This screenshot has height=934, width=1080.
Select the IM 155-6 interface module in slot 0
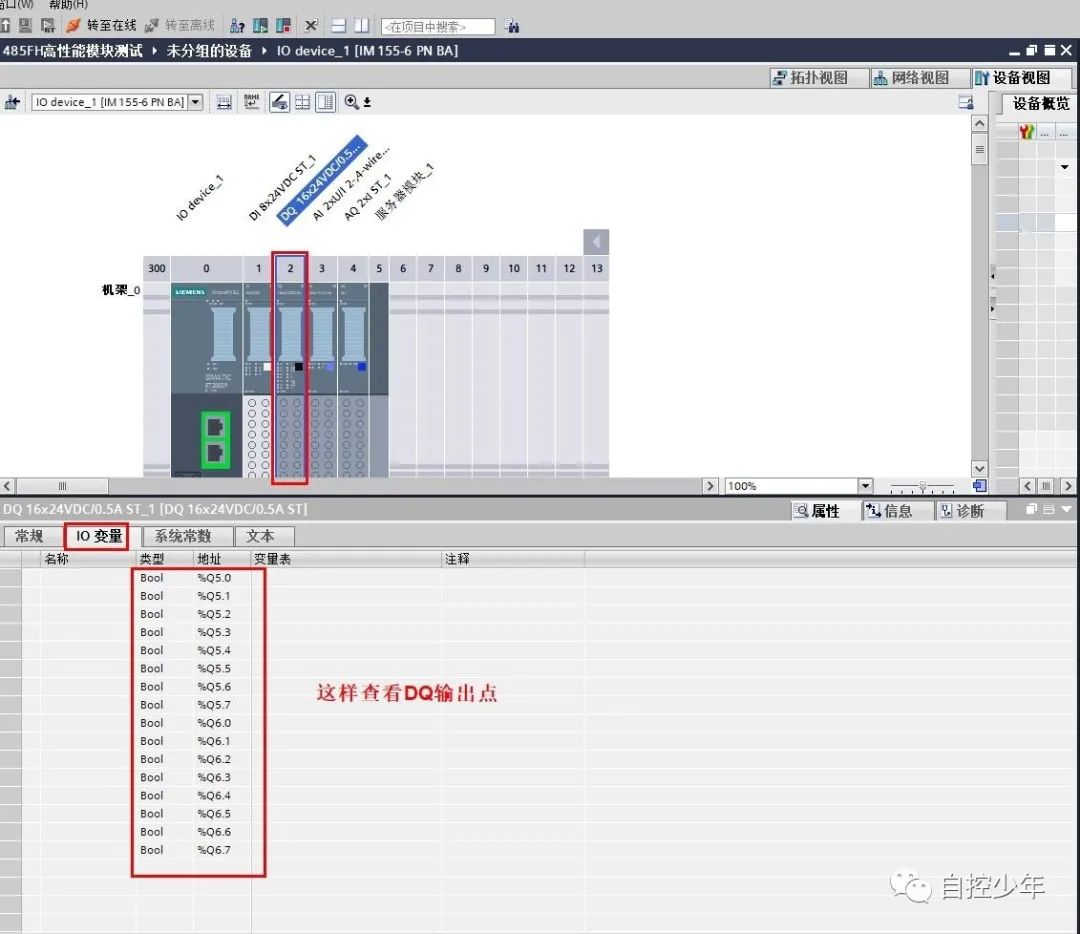(x=207, y=379)
